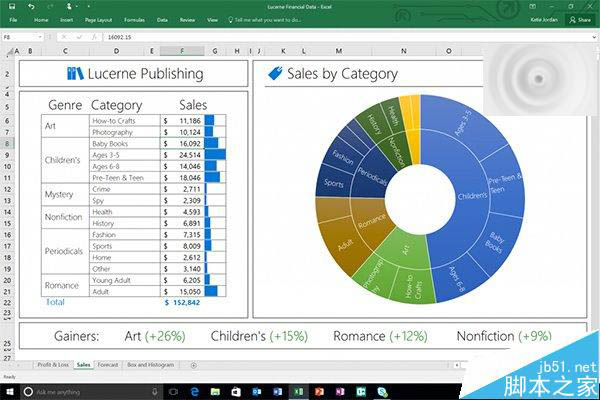The height and width of the screenshot is (400, 600).
Task: Open Task View on the taskbar
Action: [173, 390]
